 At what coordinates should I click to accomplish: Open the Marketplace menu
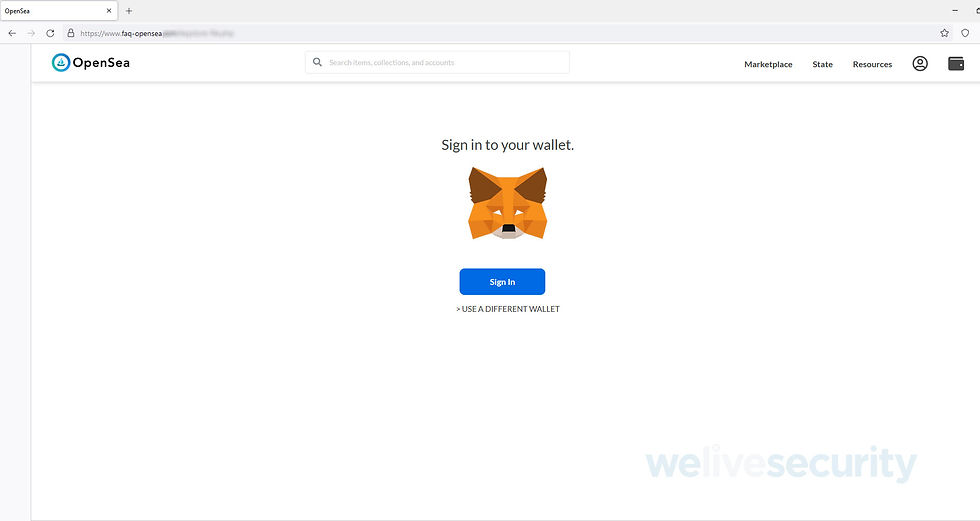click(768, 64)
